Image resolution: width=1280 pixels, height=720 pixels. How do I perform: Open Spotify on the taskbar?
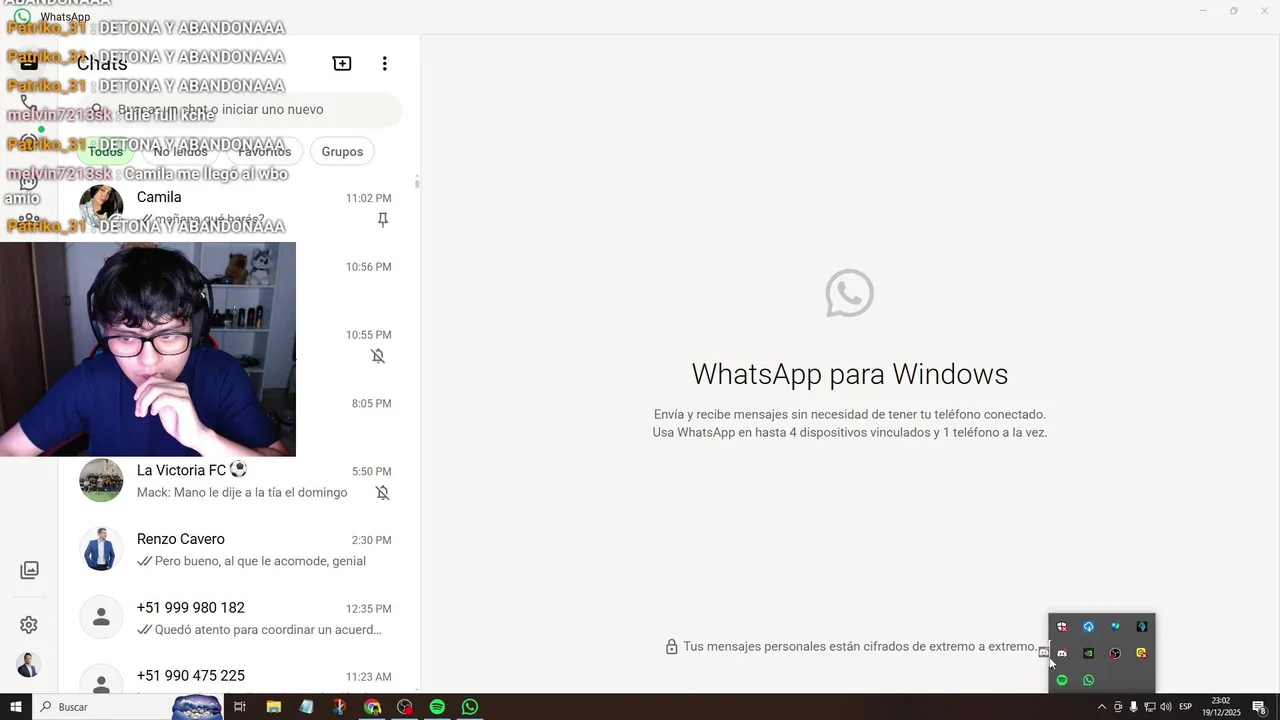pos(437,707)
